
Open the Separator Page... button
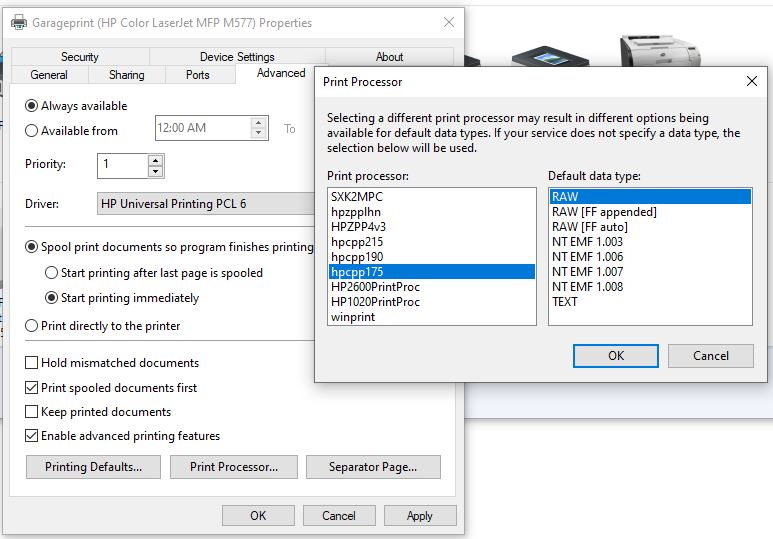(x=373, y=467)
